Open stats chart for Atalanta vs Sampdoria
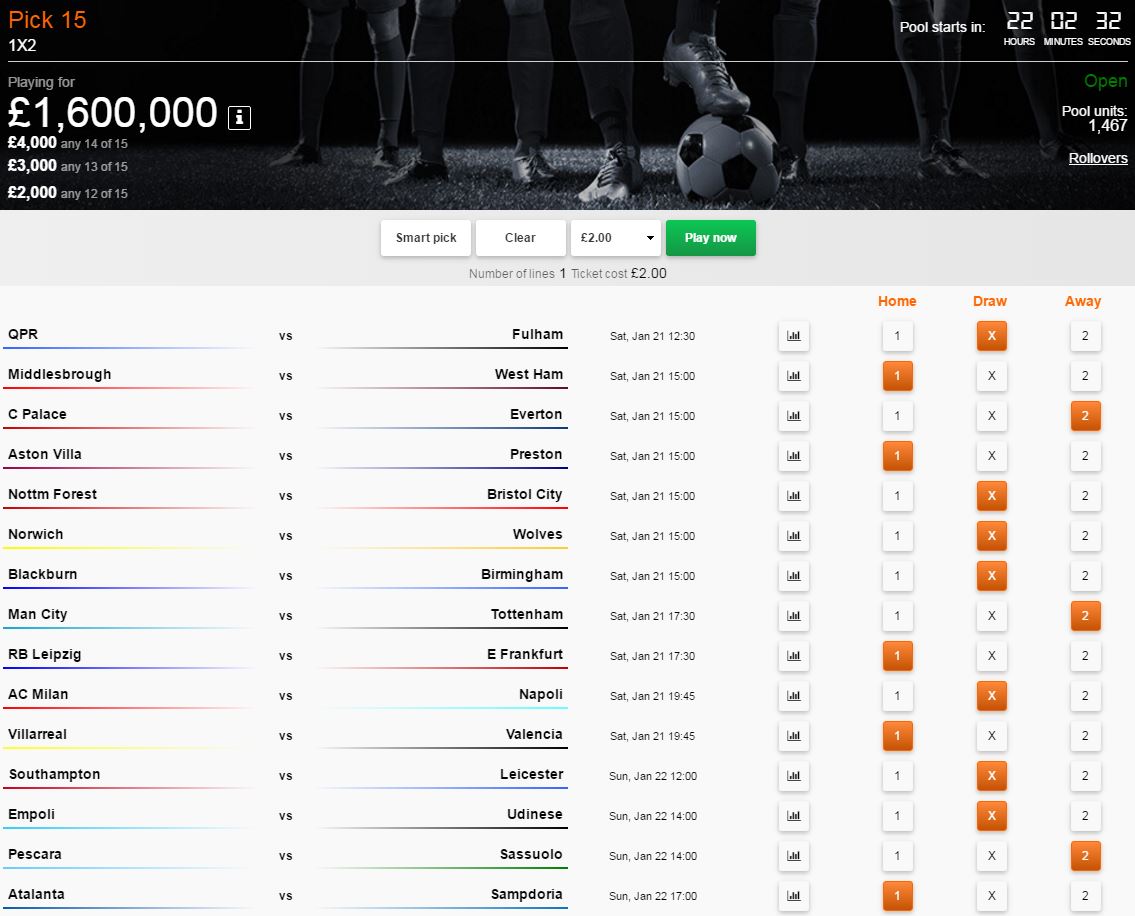Viewport: 1135px width, 916px height. (x=794, y=896)
